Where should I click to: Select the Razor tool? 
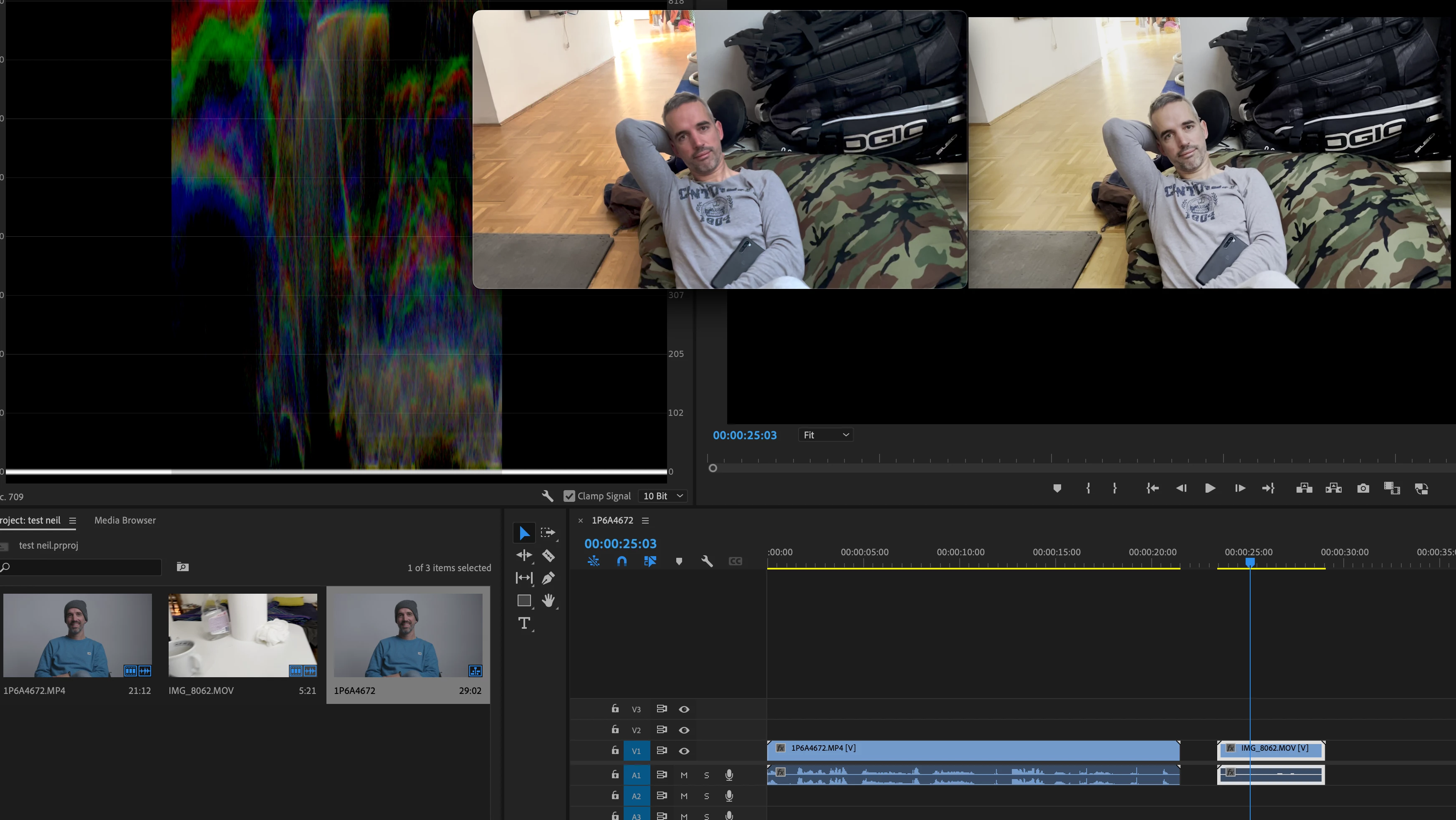[x=548, y=555]
